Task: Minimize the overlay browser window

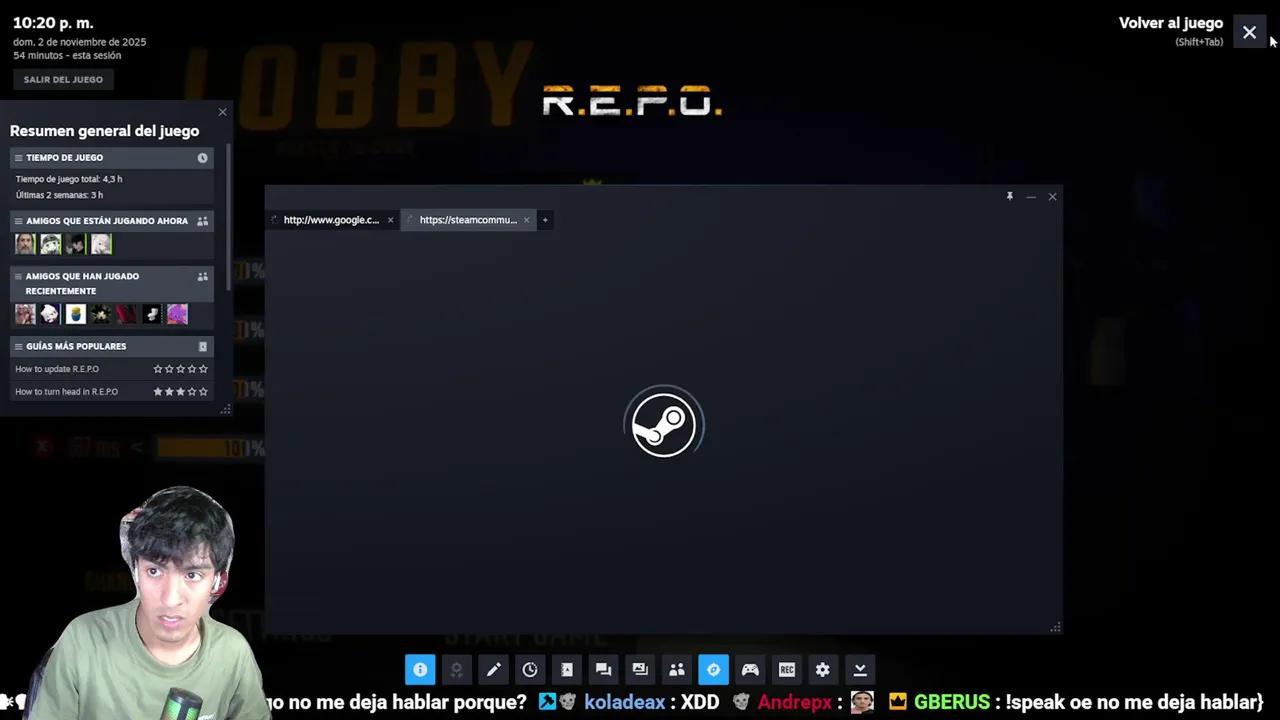Action: pyautogui.click(x=1031, y=197)
